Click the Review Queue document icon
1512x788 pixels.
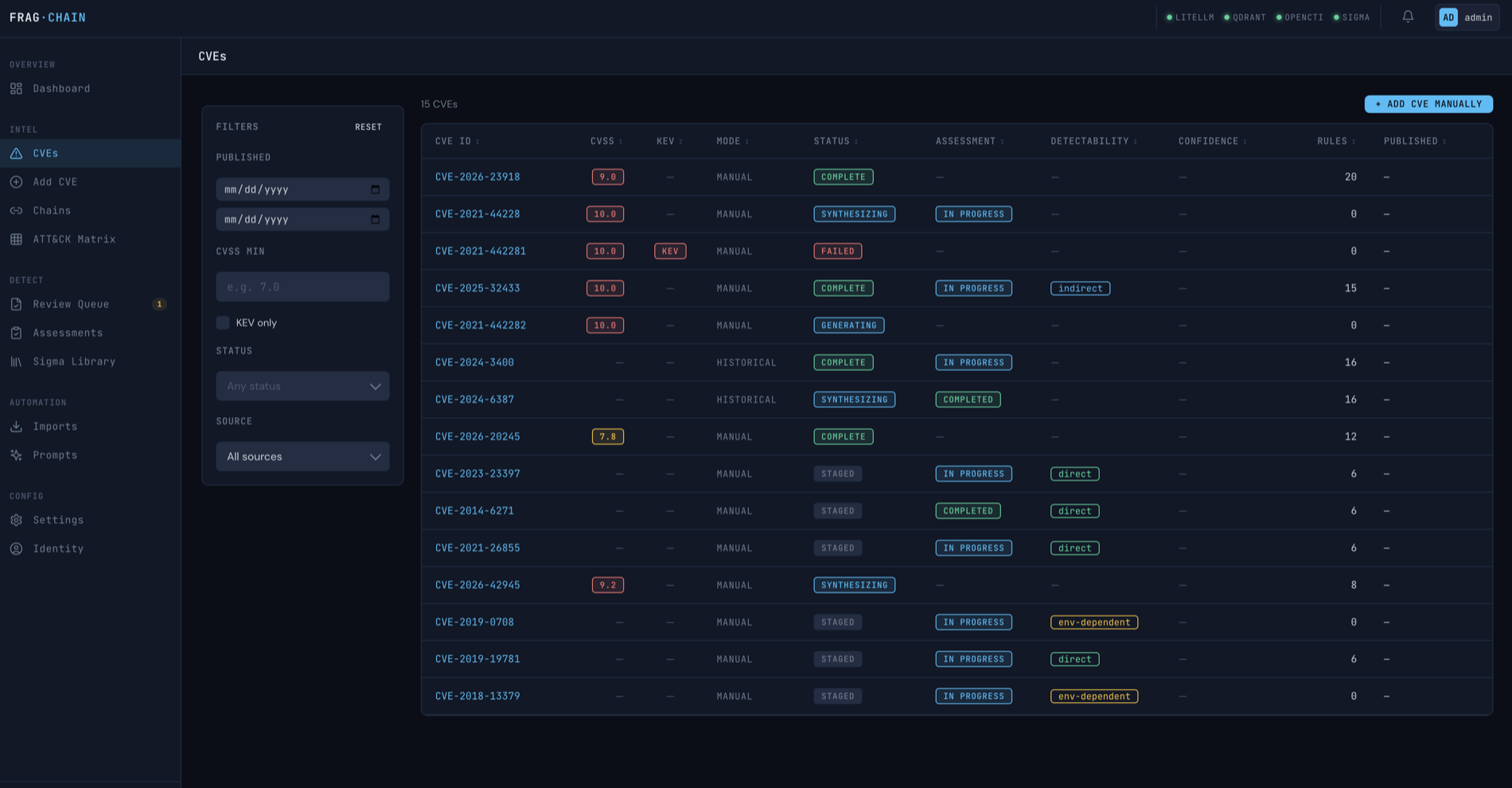[16, 304]
